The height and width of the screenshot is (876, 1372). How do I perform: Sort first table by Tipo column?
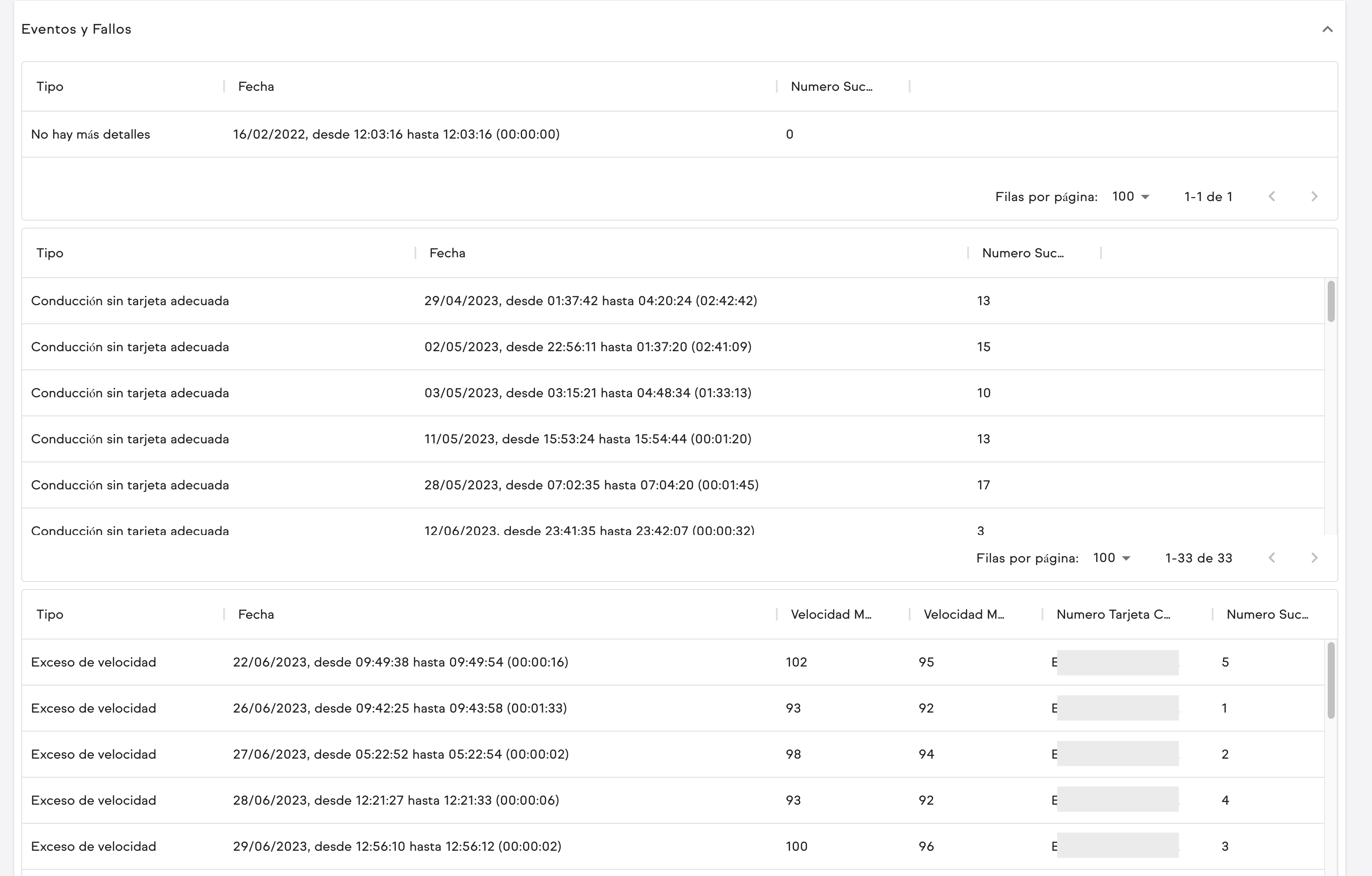pos(50,87)
